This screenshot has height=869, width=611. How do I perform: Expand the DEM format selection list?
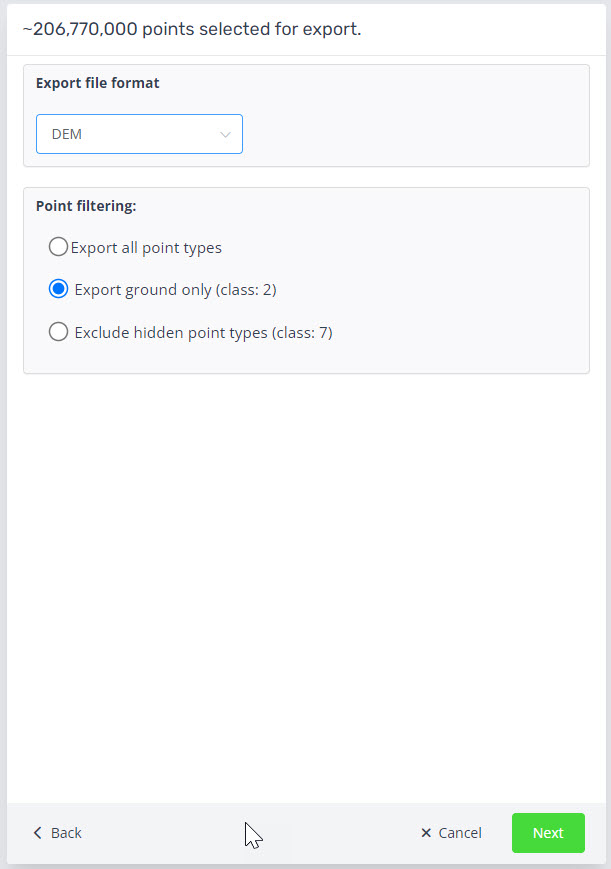(139, 133)
